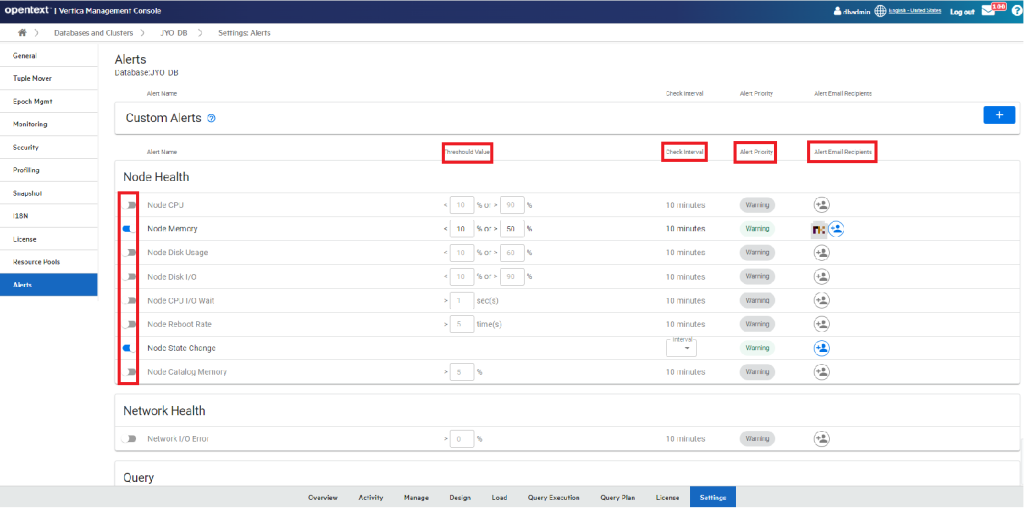Disable the Node Memory alert toggle
Image resolution: width=1024 pixels, height=509 pixels.
click(x=129, y=229)
